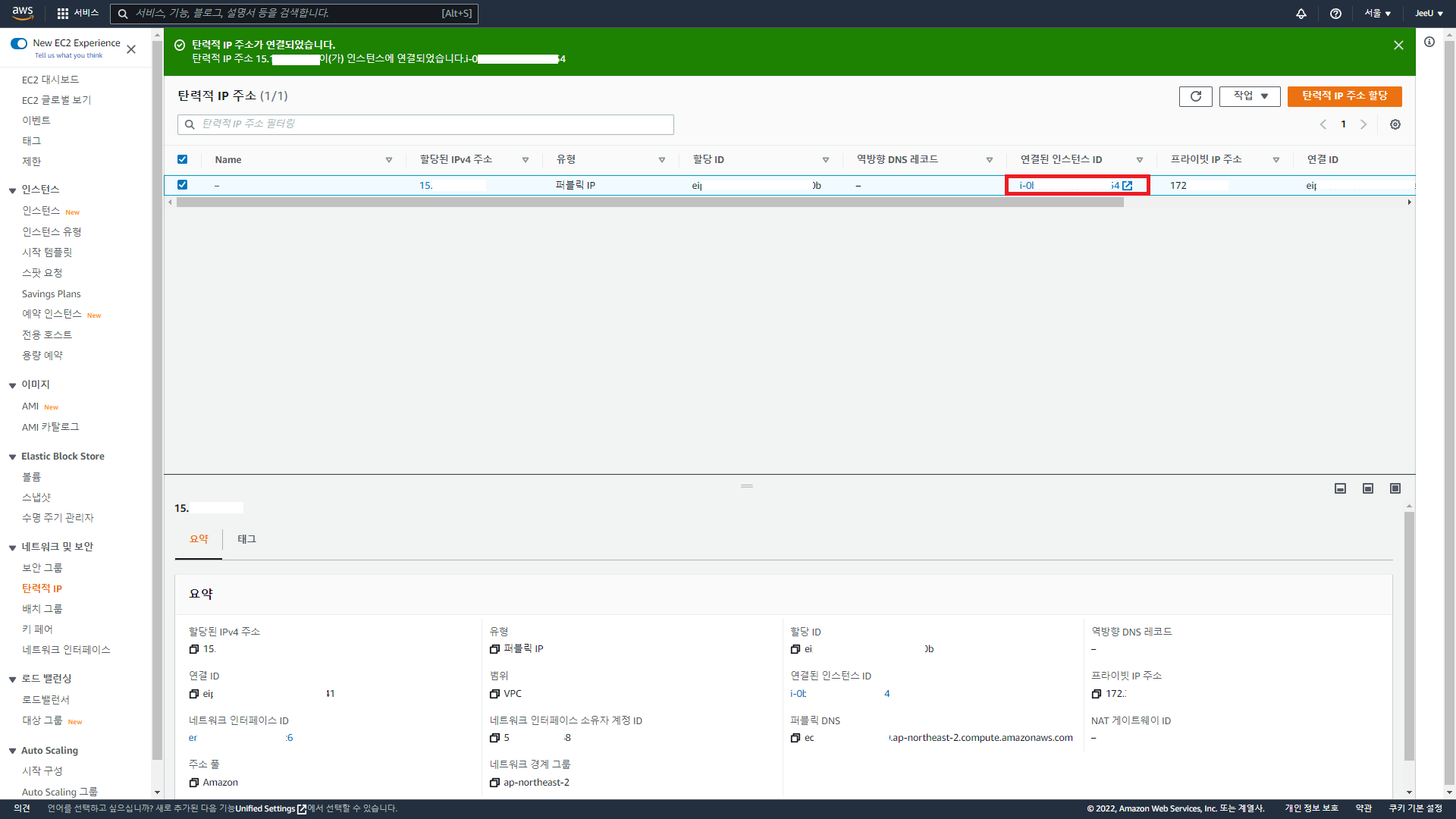Viewport: 1456px width, 819px height.
Task: Open the AWS services grid menu
Action: [x=63, y=14]
